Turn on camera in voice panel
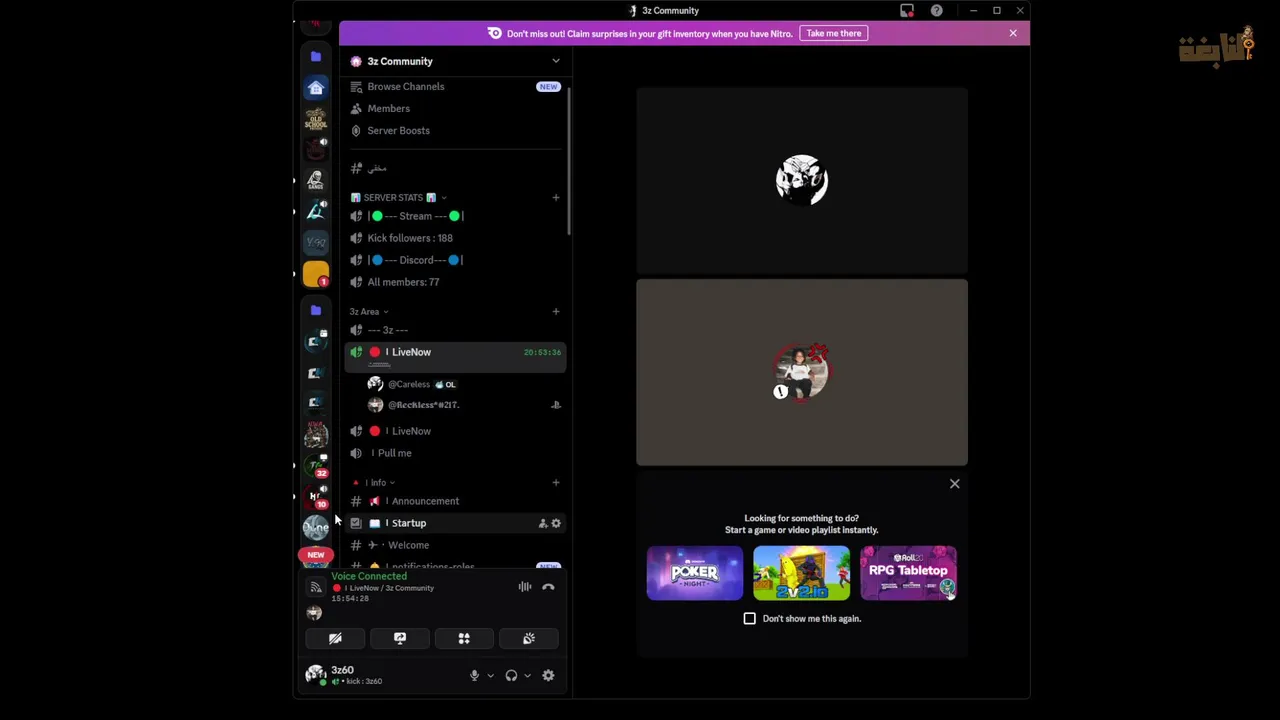Image resolution: width=1280 pixels, height=720 pixels. [335, 638]
